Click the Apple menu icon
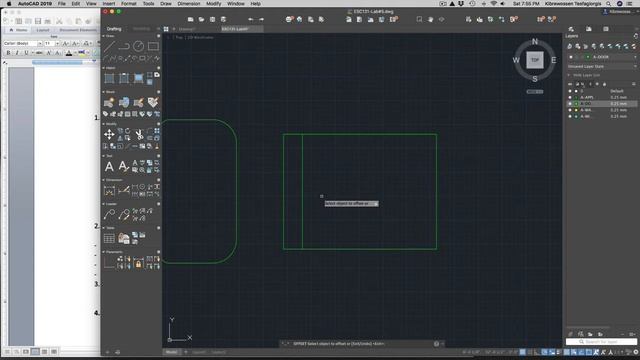The width and height of the screenshot is (640, 360). click(9, 3)
